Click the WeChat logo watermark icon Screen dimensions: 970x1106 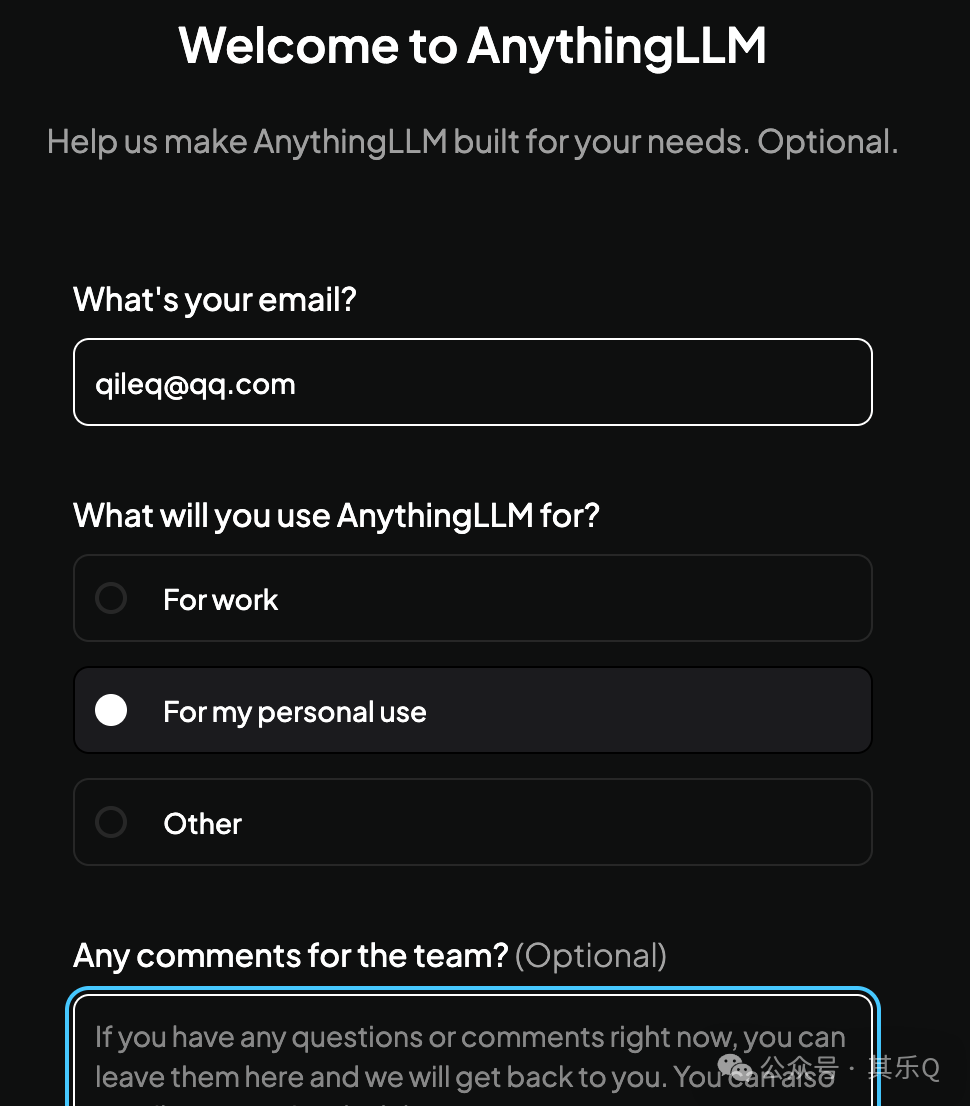[736, 1069]
